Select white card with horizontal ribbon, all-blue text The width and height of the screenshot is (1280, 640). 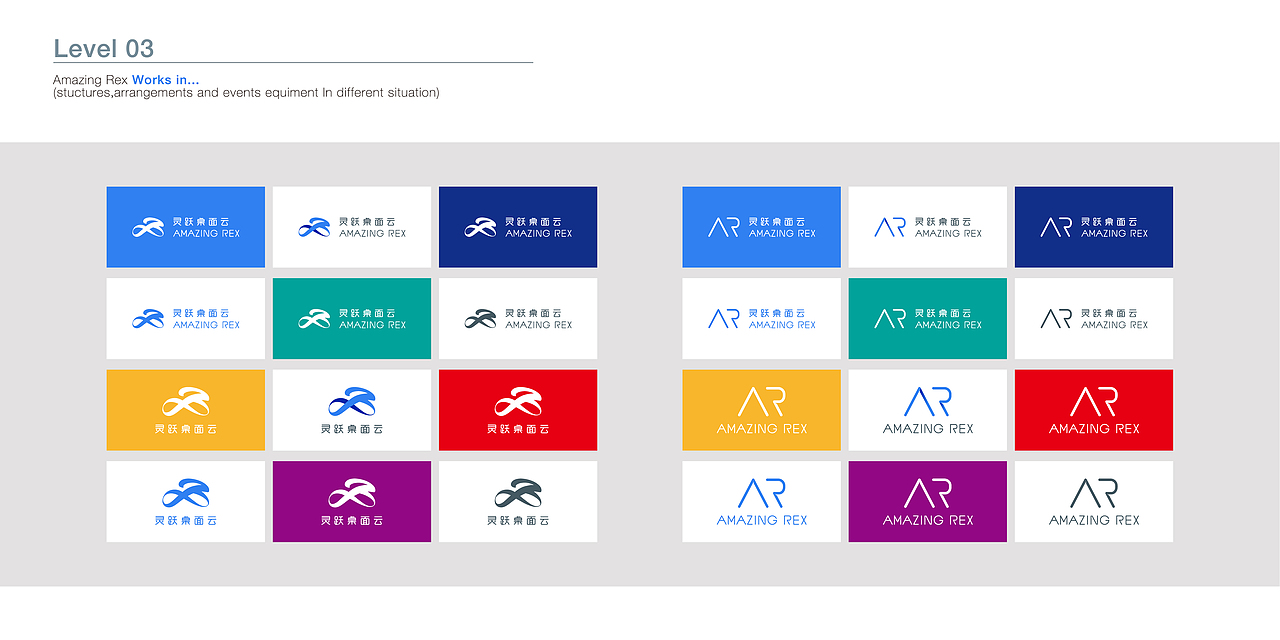(x=186, y=318)
